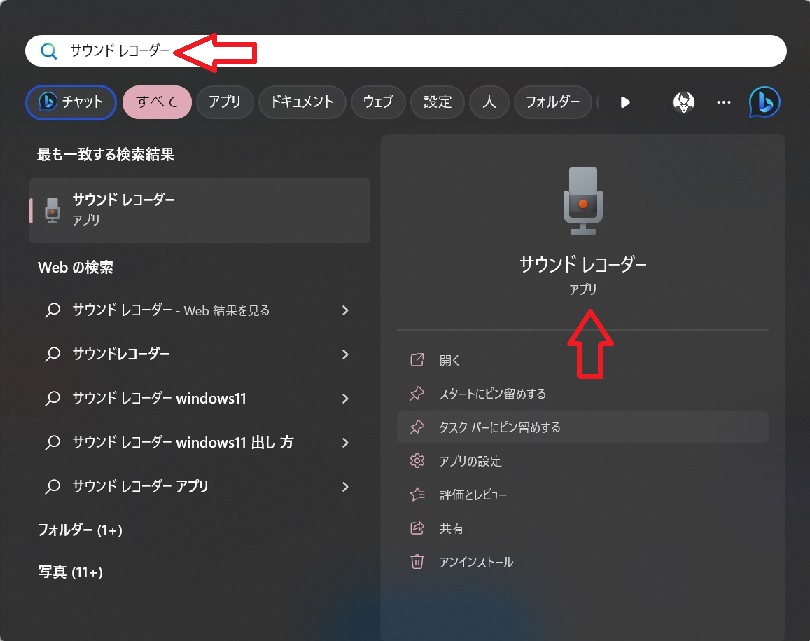810x641 pixels.
Task: Open the 写真 (11+) results section
Action: click(x=70, y=572)
